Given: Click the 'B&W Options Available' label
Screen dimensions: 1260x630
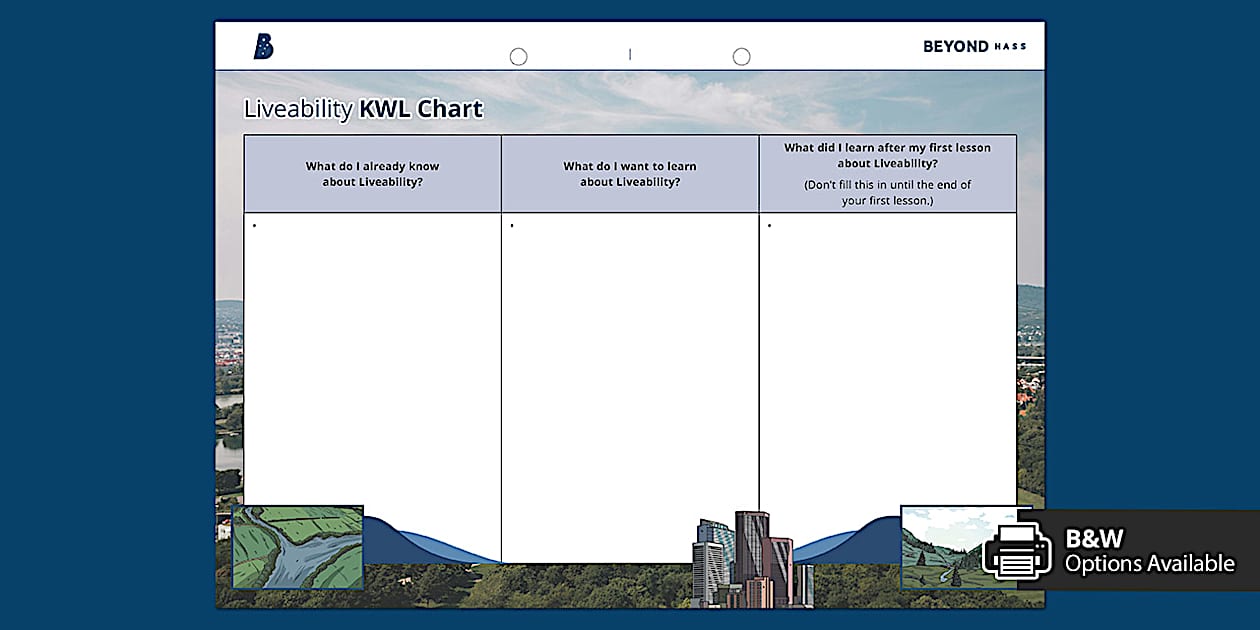Looking at the screenshot, I should click(1148, 551).
